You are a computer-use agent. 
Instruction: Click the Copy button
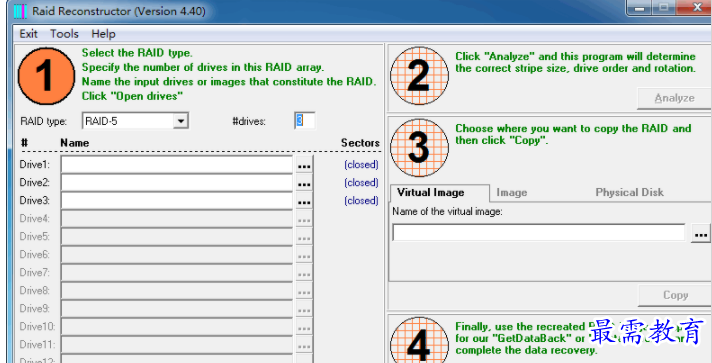coord(675,295)
